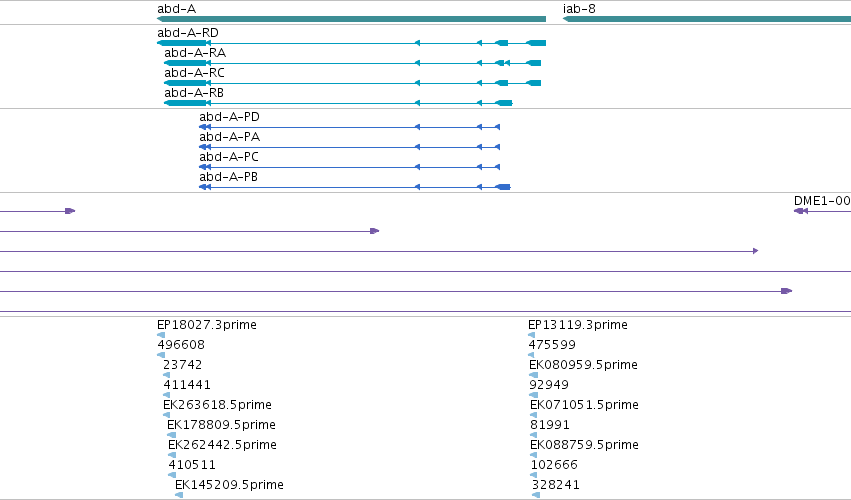Screen dimensions: 851x500
Task: Click the insertion marker below 81991
Action: click(534, 435)
